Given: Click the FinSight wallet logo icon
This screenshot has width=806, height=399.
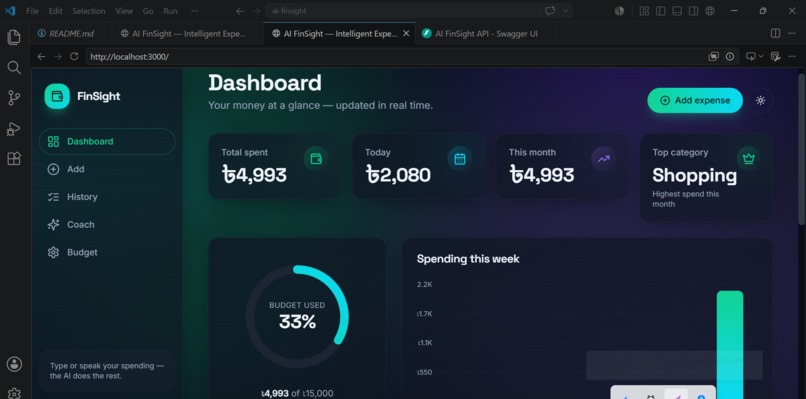Looking at the screenshot, I should tap(57, 96).
